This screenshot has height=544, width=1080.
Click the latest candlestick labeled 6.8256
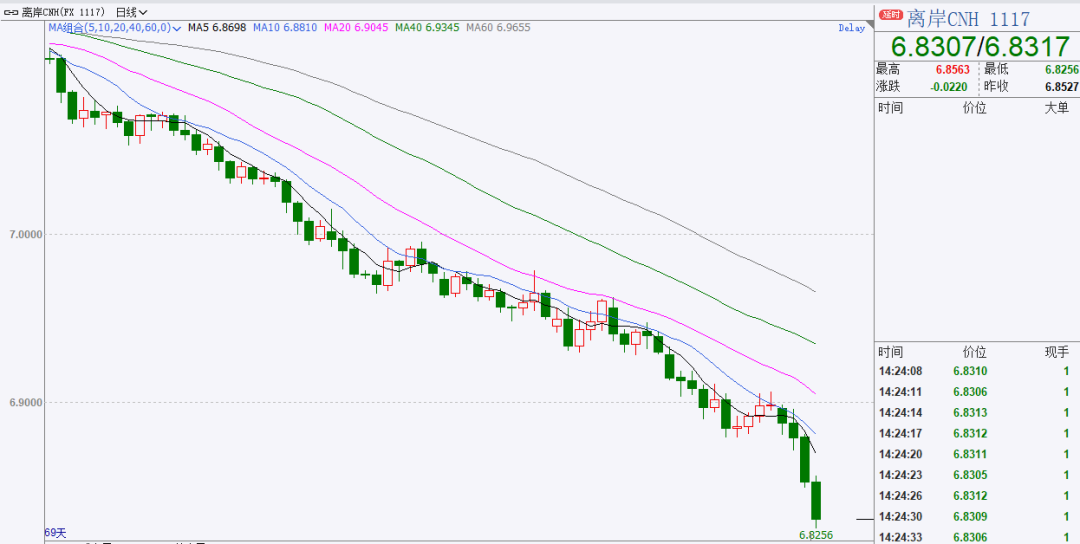click(x=816, y=500)
